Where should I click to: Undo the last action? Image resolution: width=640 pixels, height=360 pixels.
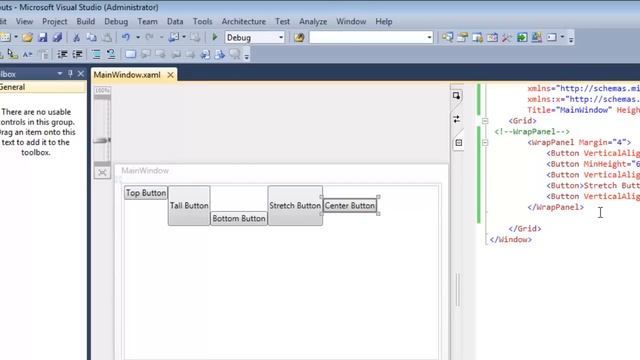point(126,38)
